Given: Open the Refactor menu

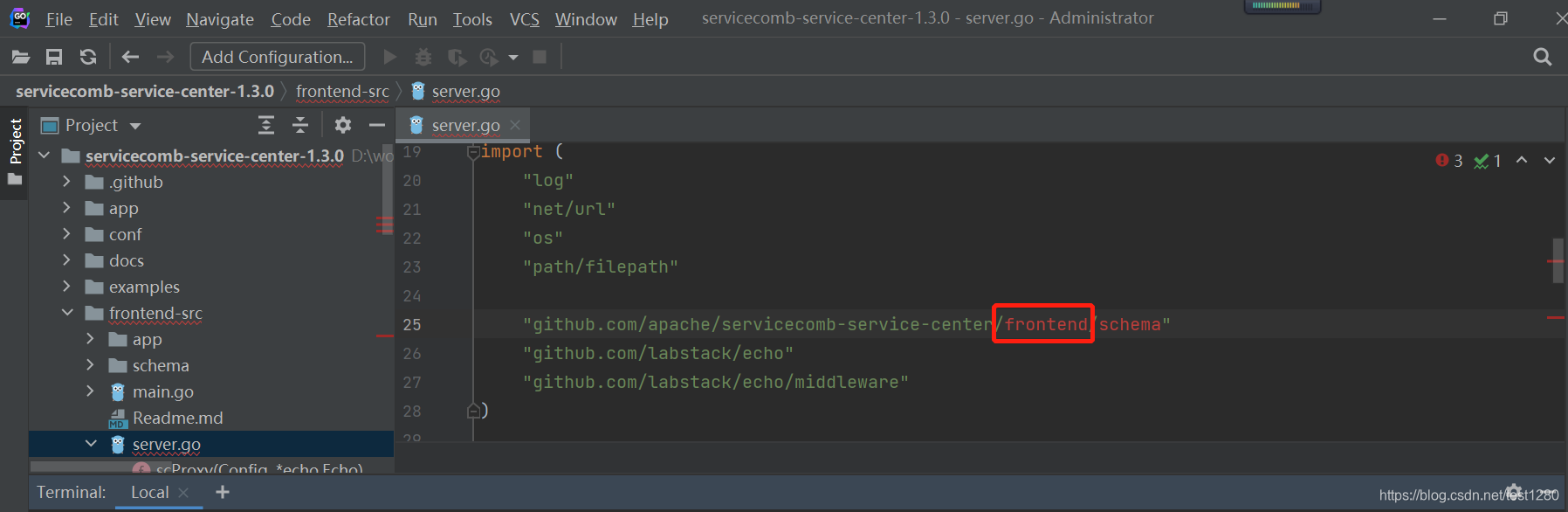Looking at the screenshot, I should pyautogui.click(x=358, y=19).
